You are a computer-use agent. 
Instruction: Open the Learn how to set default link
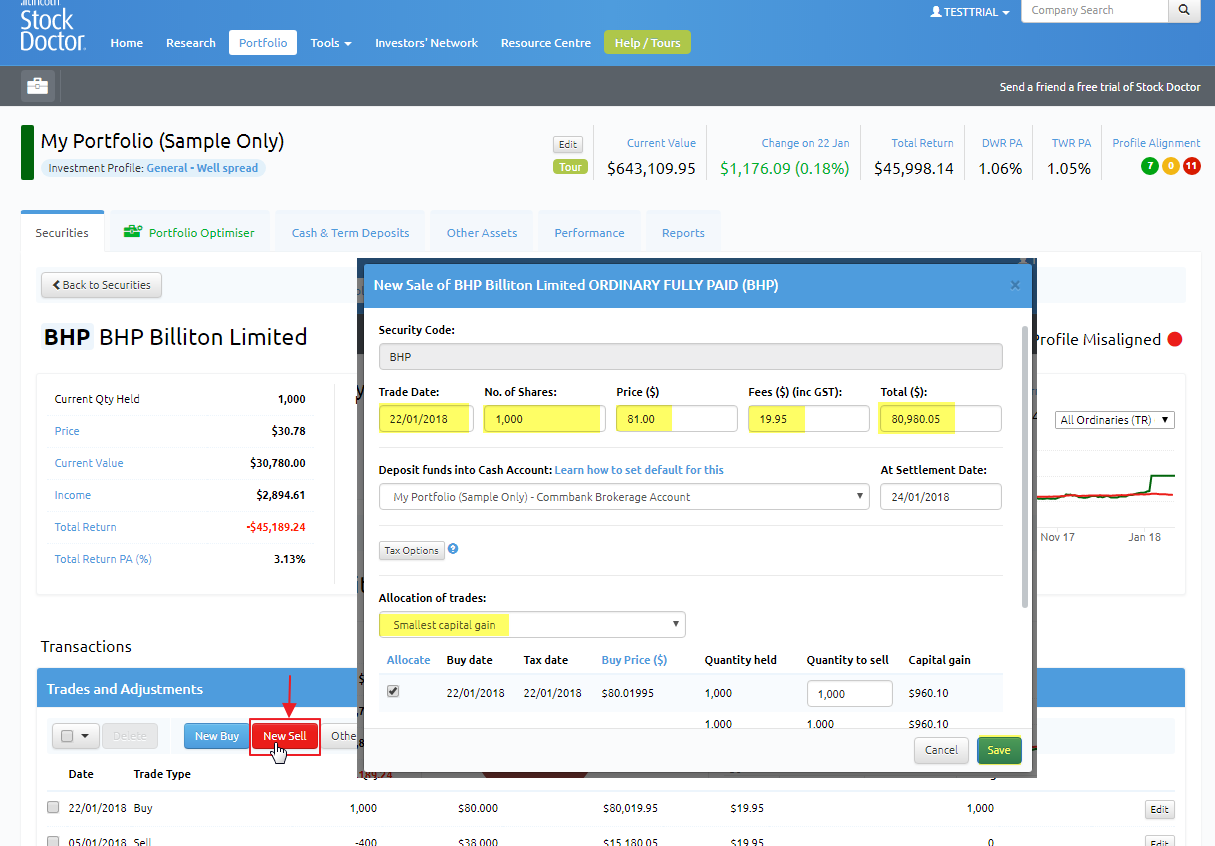tap(639, 470)
